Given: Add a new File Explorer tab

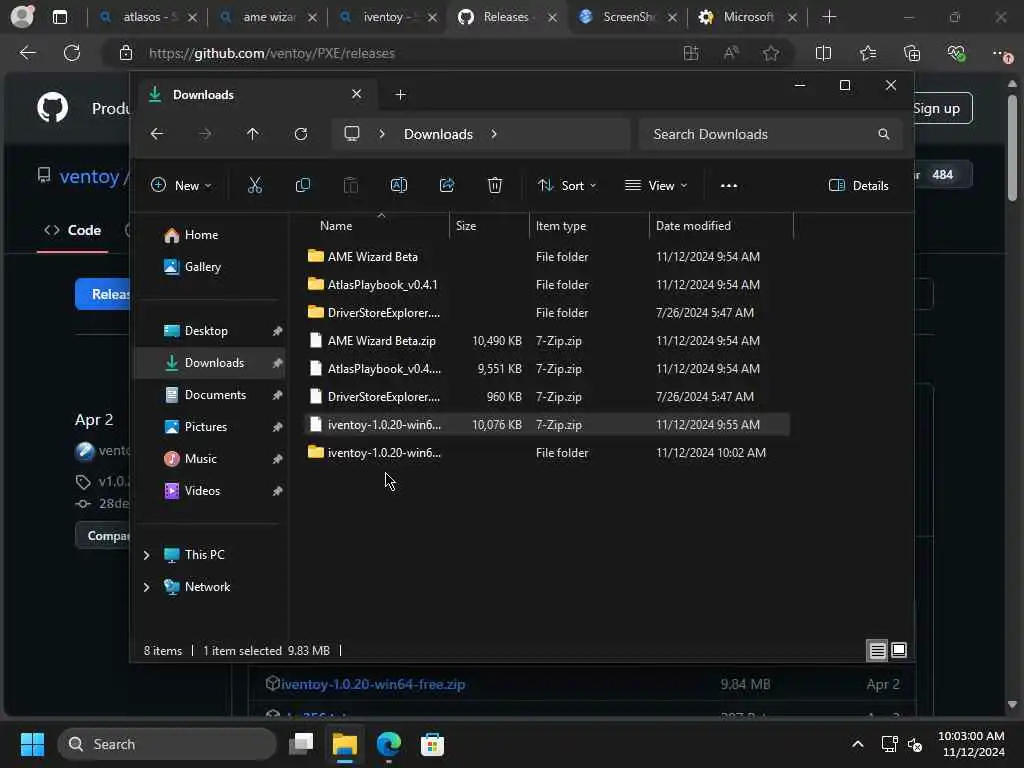Looking at the screenshot, I should (400, 95).
